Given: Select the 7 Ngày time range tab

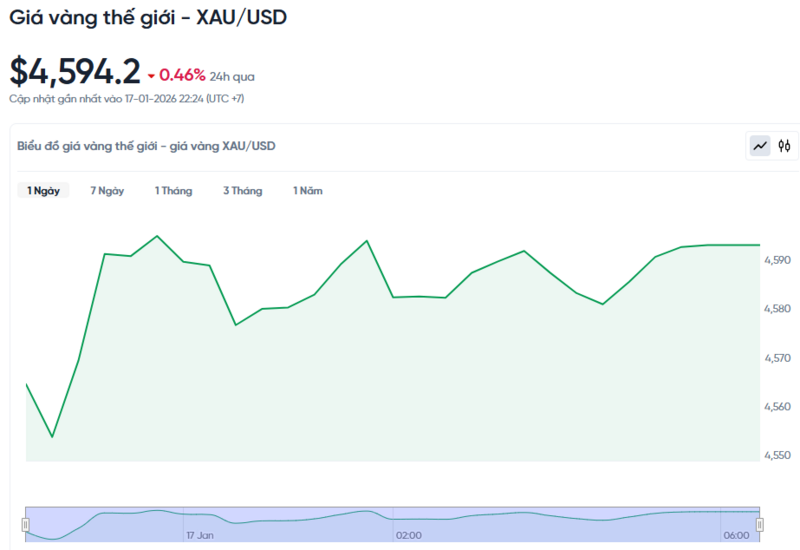Looking at the screenshot, I should pos(107,190).
